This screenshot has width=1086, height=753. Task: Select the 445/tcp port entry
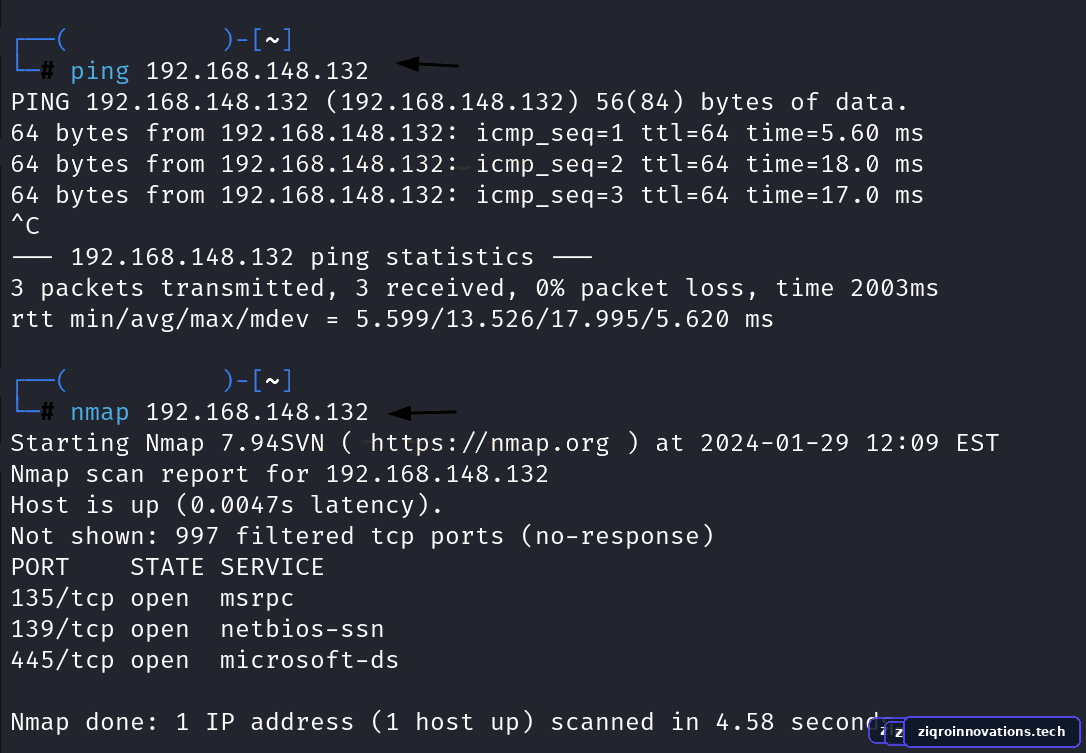click(x=62, y=661)
